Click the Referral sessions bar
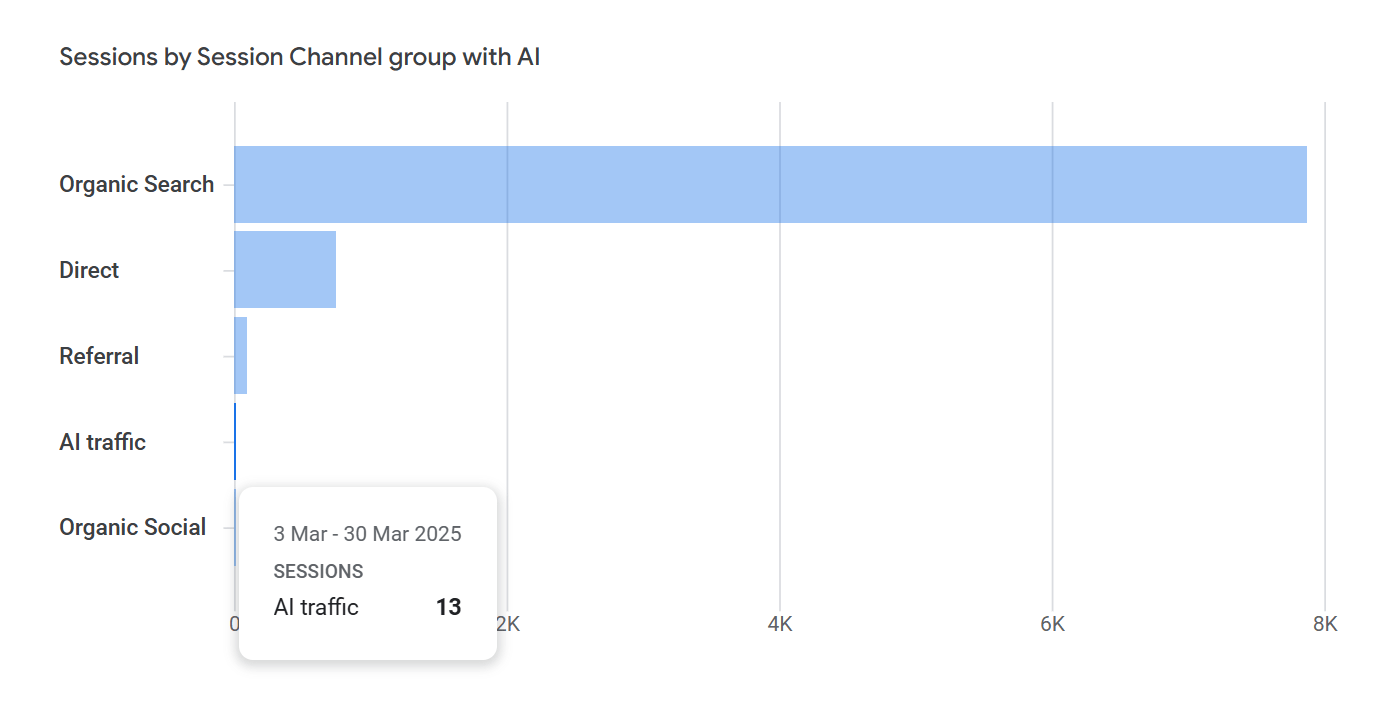The width and height of the screenshot is (1384, 710). (241, 356)
